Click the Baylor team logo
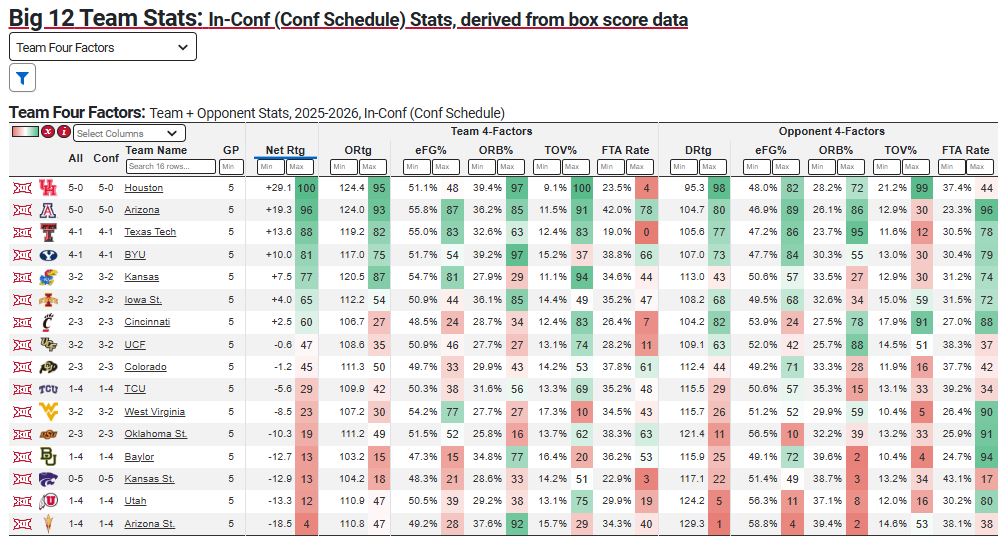The width and height of the screenshot is (1008, 546). [x=47, y=457]
